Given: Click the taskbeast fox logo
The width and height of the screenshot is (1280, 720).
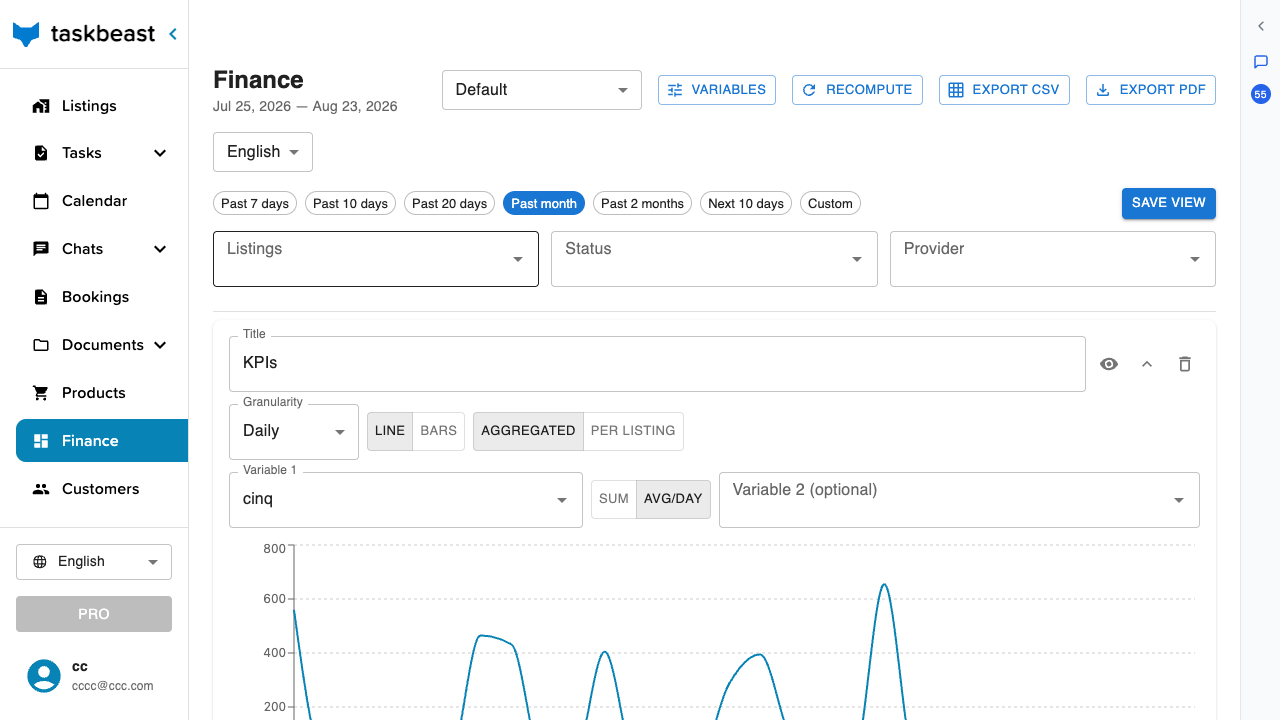Looking at the screenshot, I should coord(26,34).
